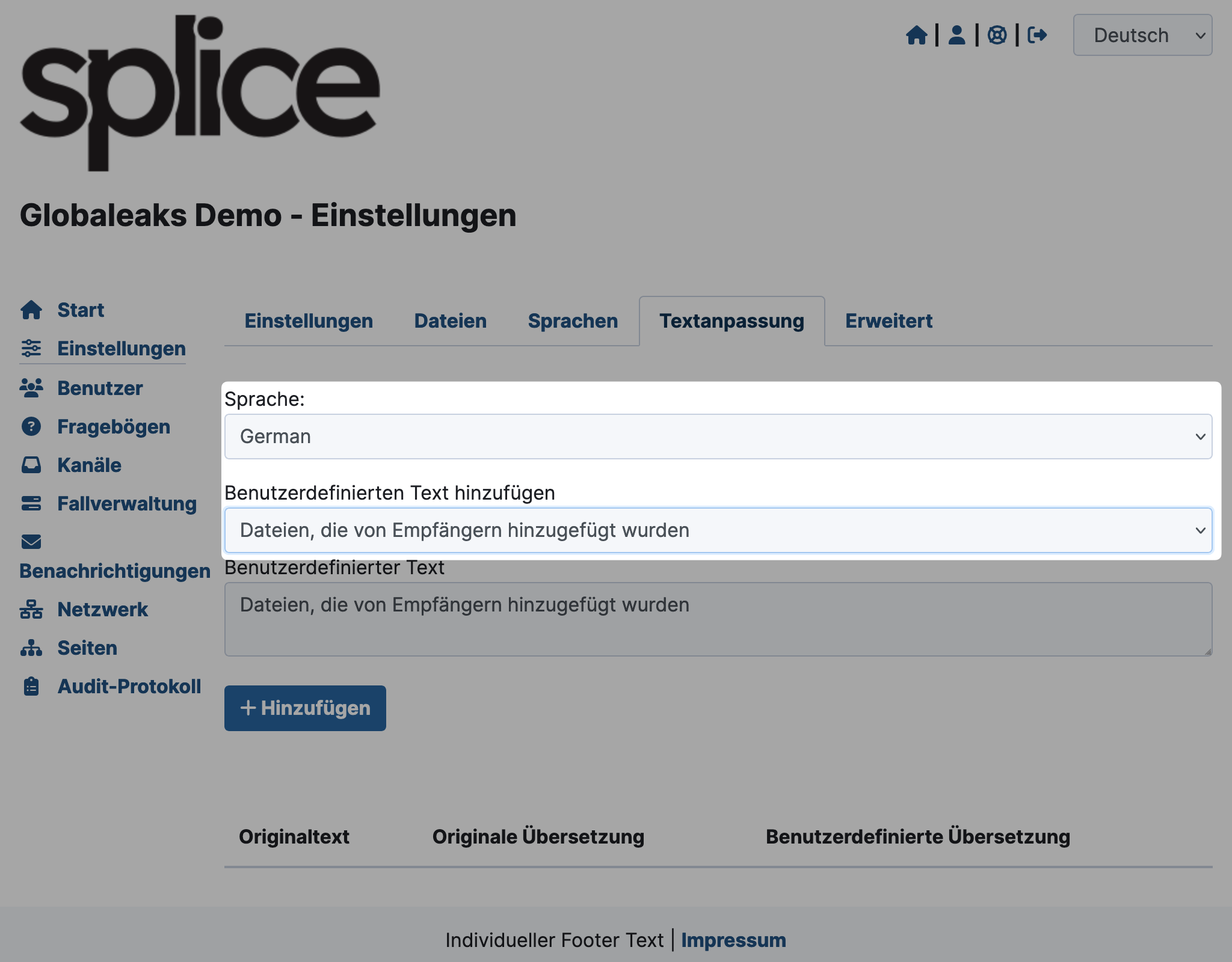Switch to the Dateien tab
This screenshot has width=1232, height=962.
pos(451,321)
